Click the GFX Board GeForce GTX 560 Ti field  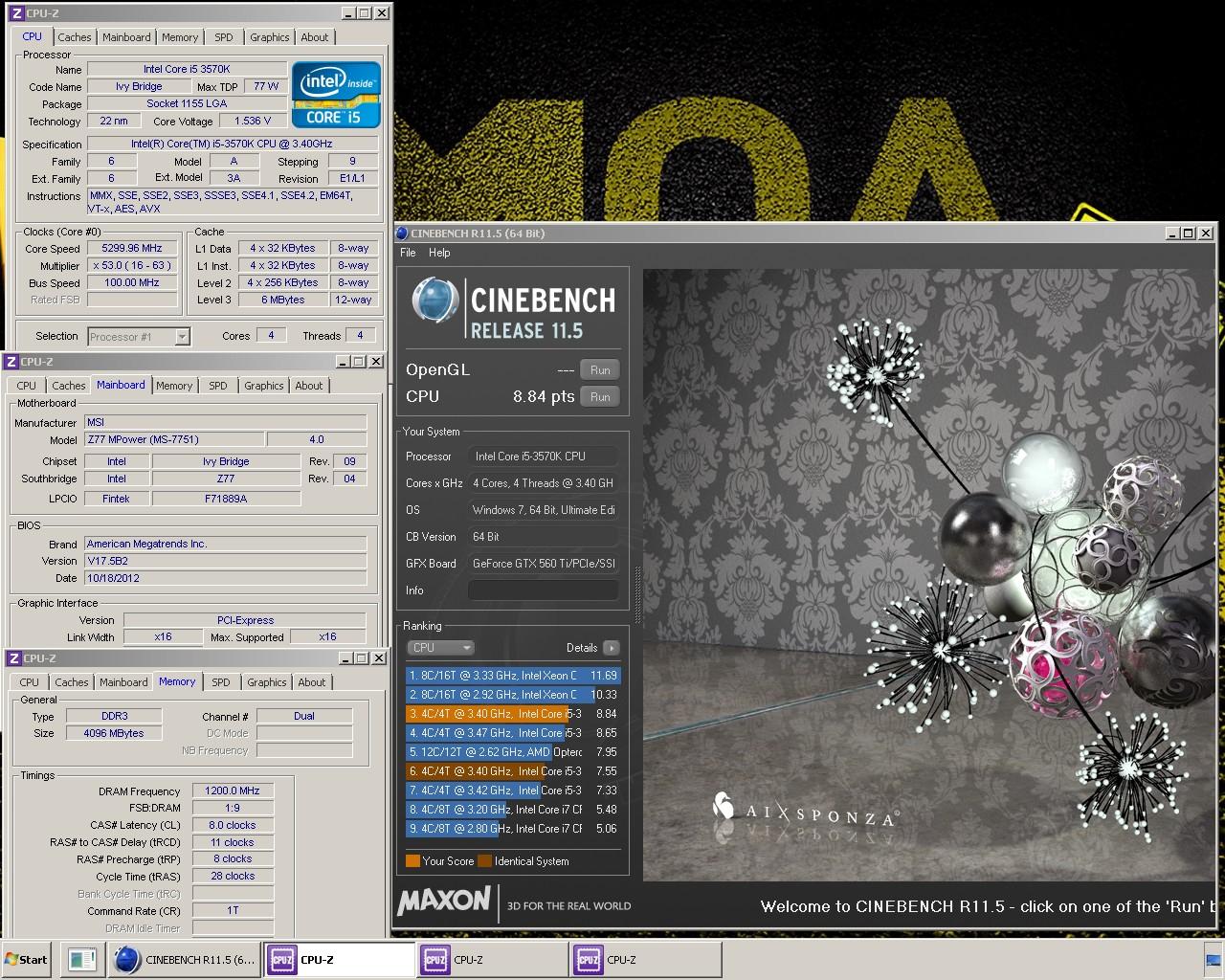coord(543,564)
